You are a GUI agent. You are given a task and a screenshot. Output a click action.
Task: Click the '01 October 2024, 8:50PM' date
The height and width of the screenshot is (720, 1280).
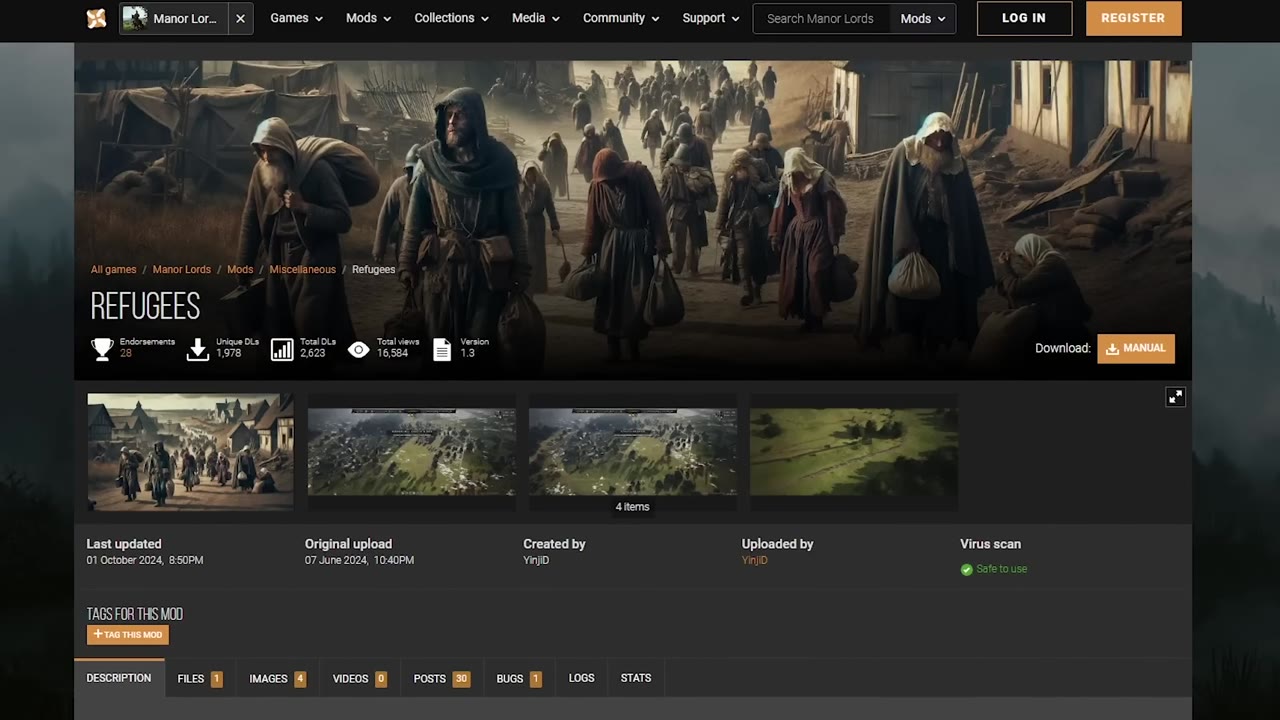145,560
